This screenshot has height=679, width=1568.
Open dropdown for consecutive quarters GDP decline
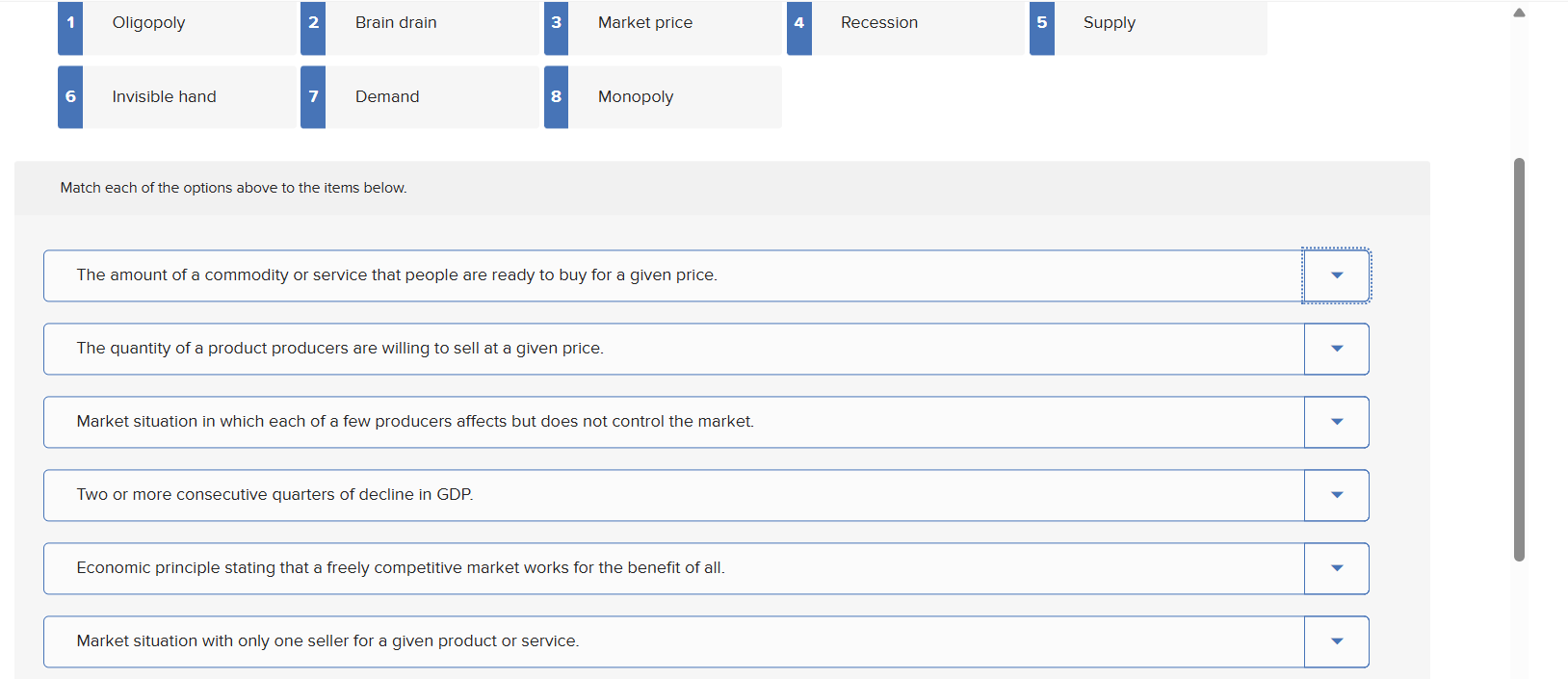(1336, 495)
